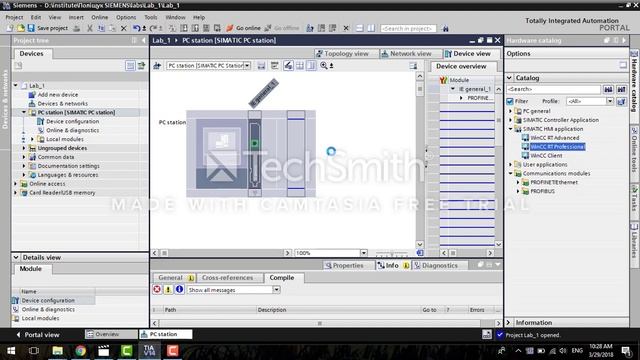640x360 pixels.
Task: Open Device configuration under PC station
Action: [x=72, y=121]
